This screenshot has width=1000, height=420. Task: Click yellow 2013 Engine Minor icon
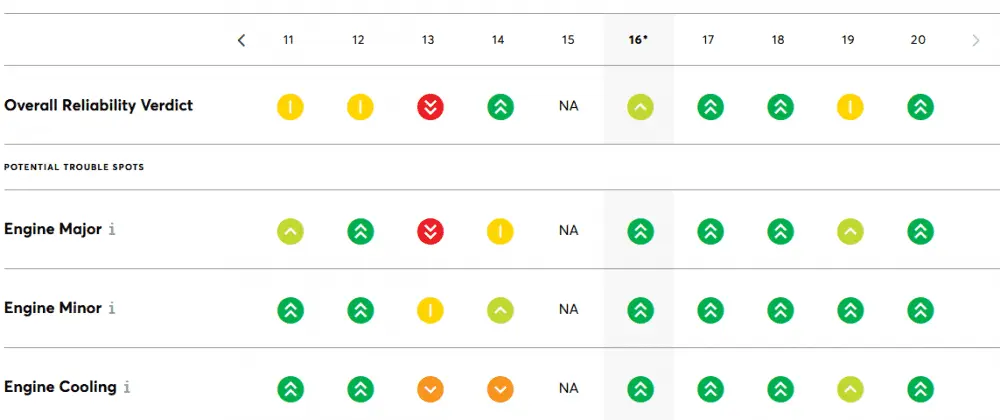[430, 310]
